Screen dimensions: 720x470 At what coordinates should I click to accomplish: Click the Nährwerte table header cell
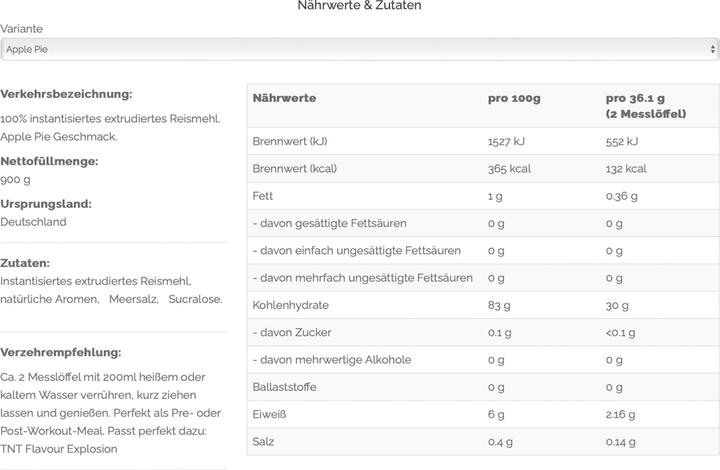[x=284, y=98]
